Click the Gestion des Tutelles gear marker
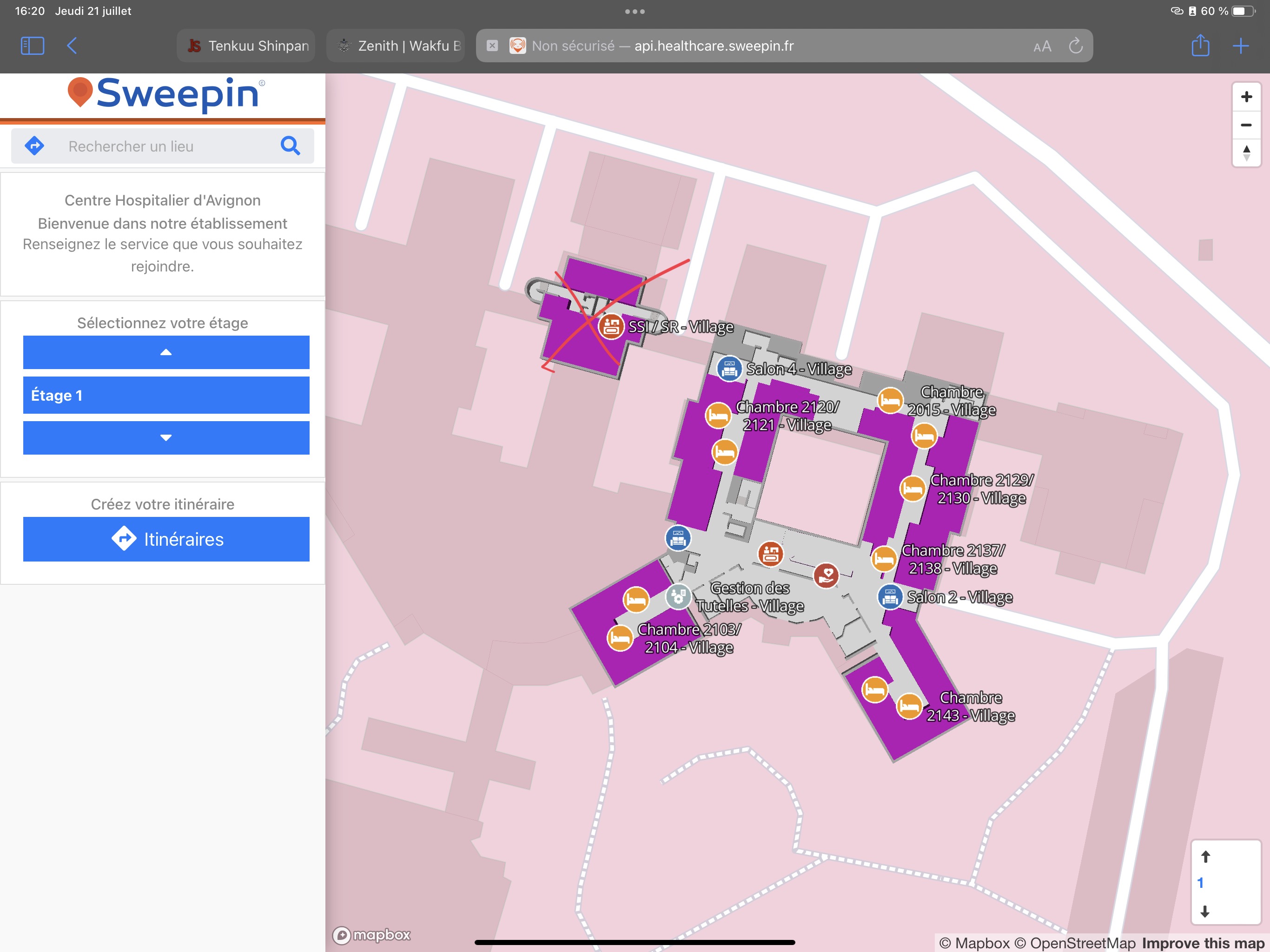This screenshot has width=1270, height=952. (678, 596)
